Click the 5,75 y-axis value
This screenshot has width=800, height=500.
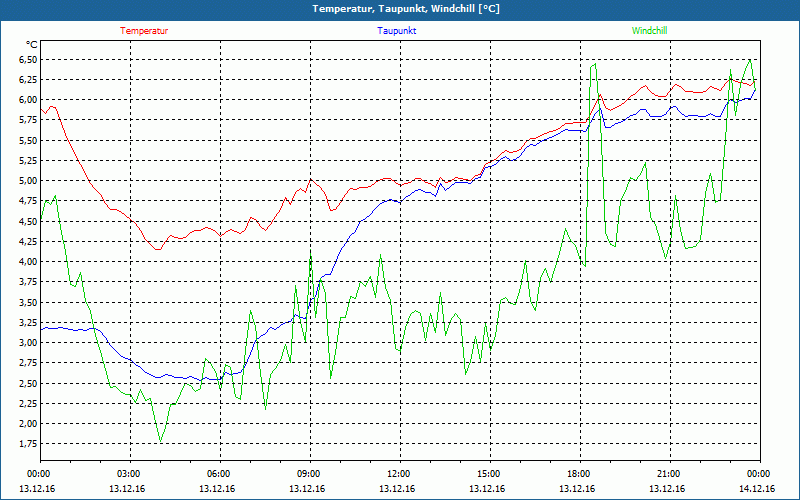pyautogui.click(x=29, y=120)
